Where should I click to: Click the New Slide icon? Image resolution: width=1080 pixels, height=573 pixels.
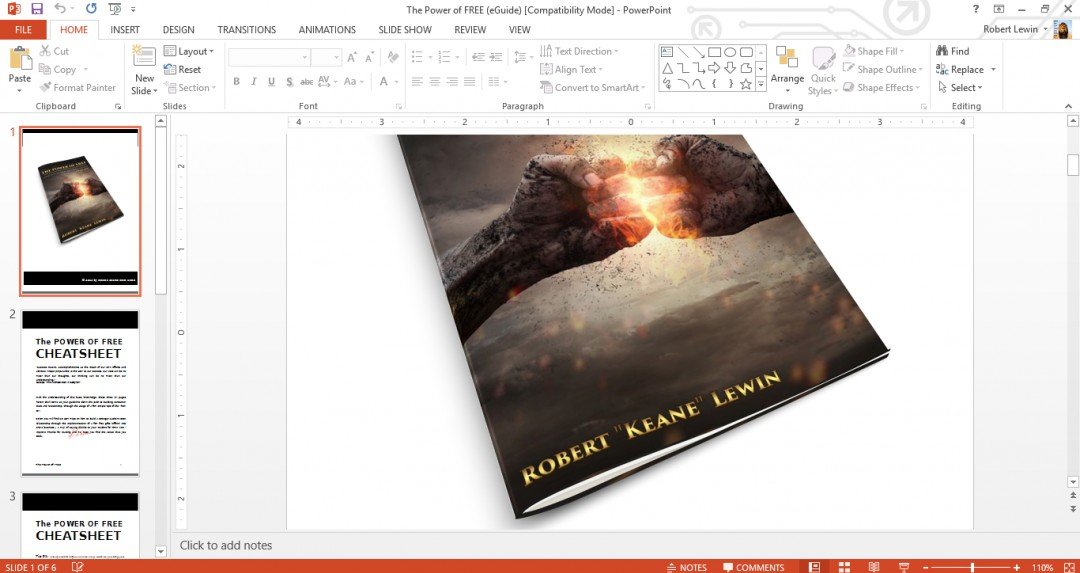click(144, 55)
